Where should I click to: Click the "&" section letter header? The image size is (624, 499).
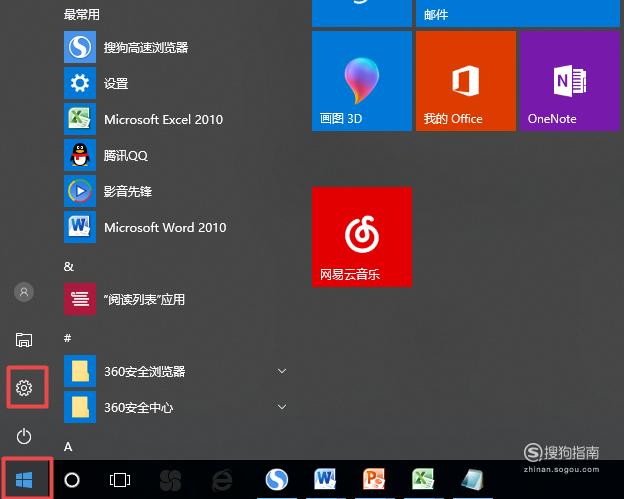tap(68, 266)
